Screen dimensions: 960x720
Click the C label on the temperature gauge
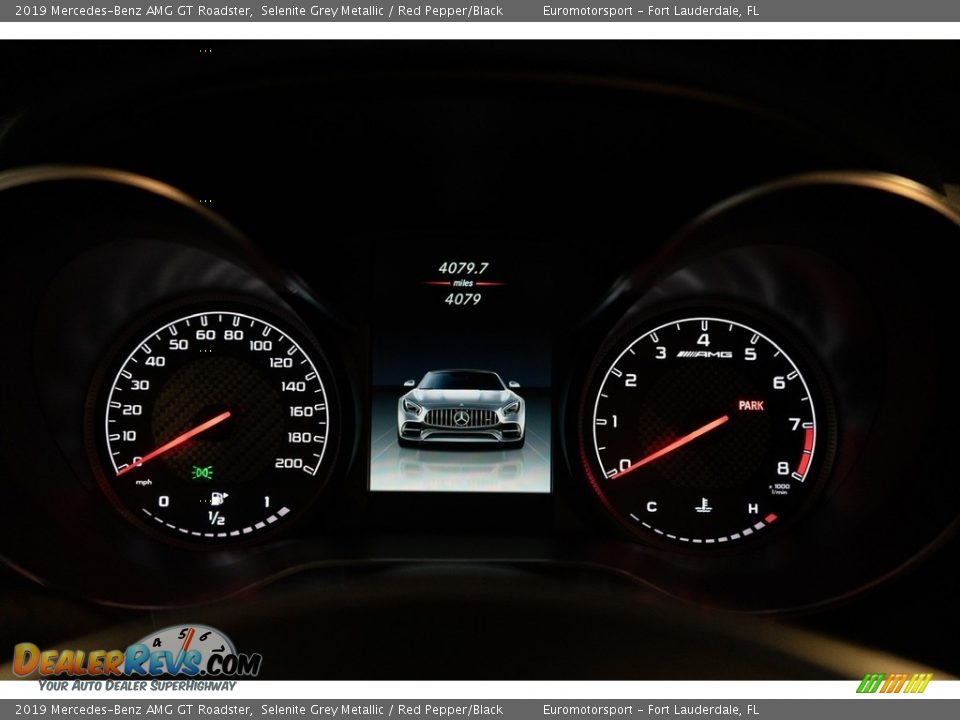(x=651, y=507)
